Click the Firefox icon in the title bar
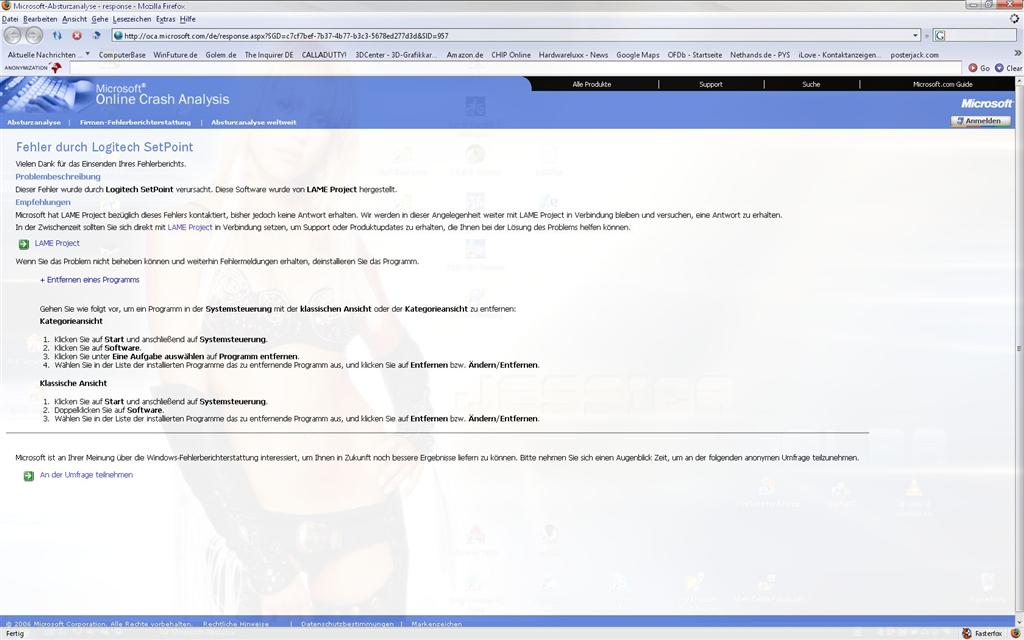This screenshot has height=640, width=1024. click(6, 5)
